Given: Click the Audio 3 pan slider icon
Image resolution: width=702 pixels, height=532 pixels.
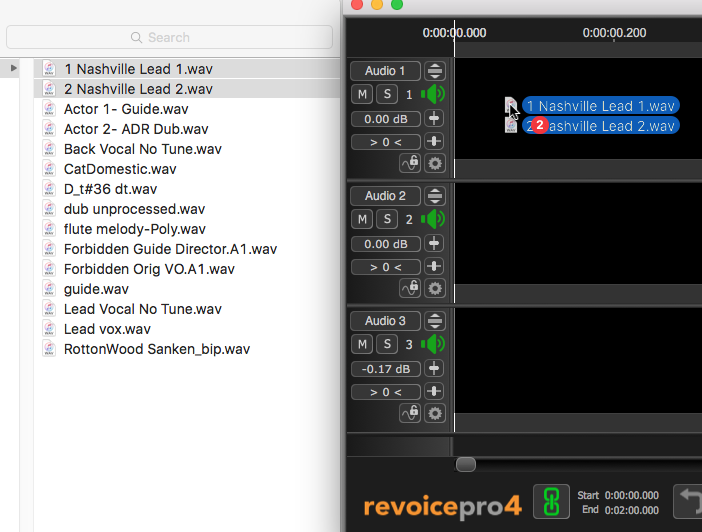Looking at the screenshot, I should coord(435,391).
